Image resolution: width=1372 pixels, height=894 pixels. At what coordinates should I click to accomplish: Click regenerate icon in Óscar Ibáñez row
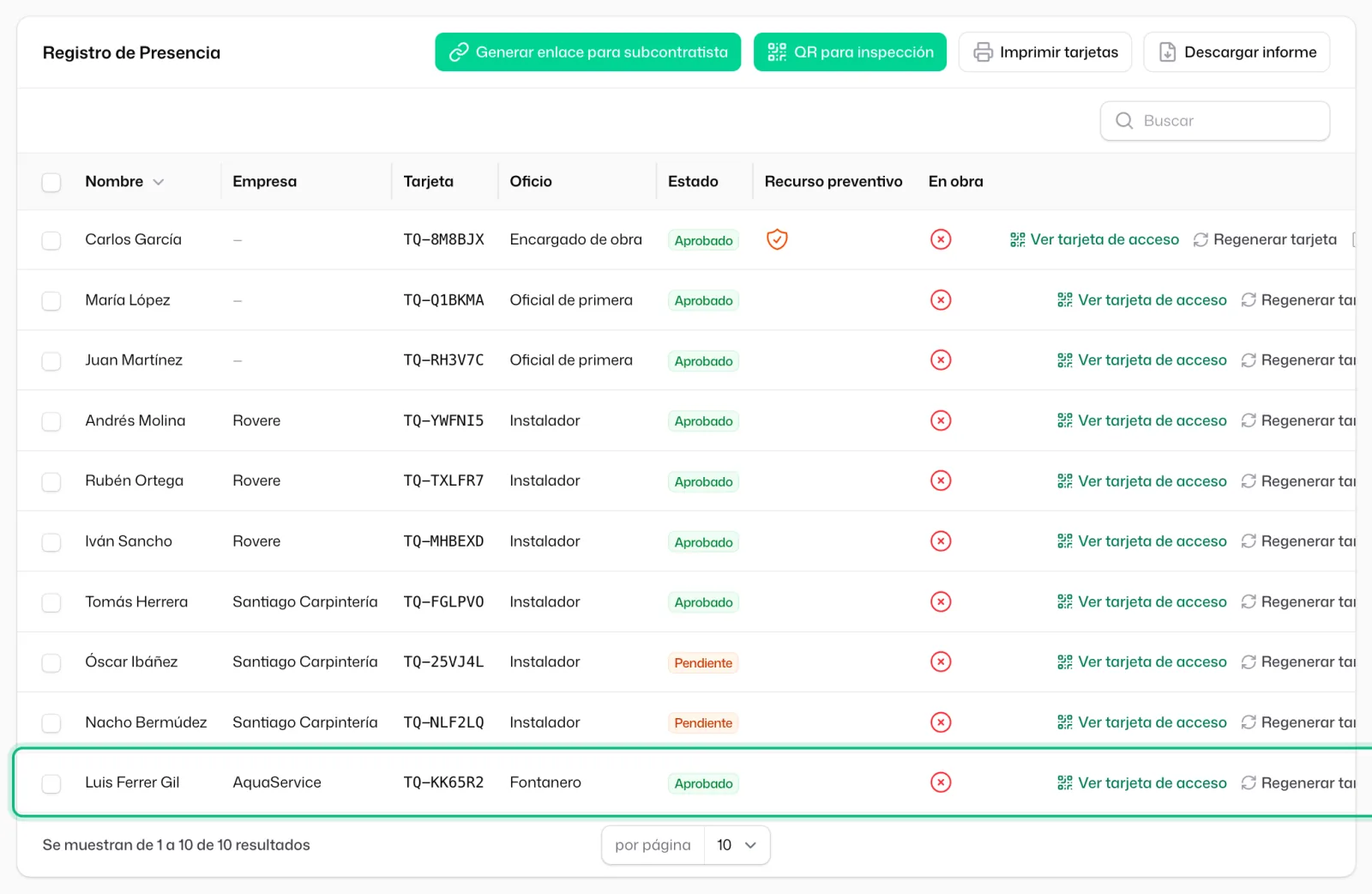click(1249, 661)
